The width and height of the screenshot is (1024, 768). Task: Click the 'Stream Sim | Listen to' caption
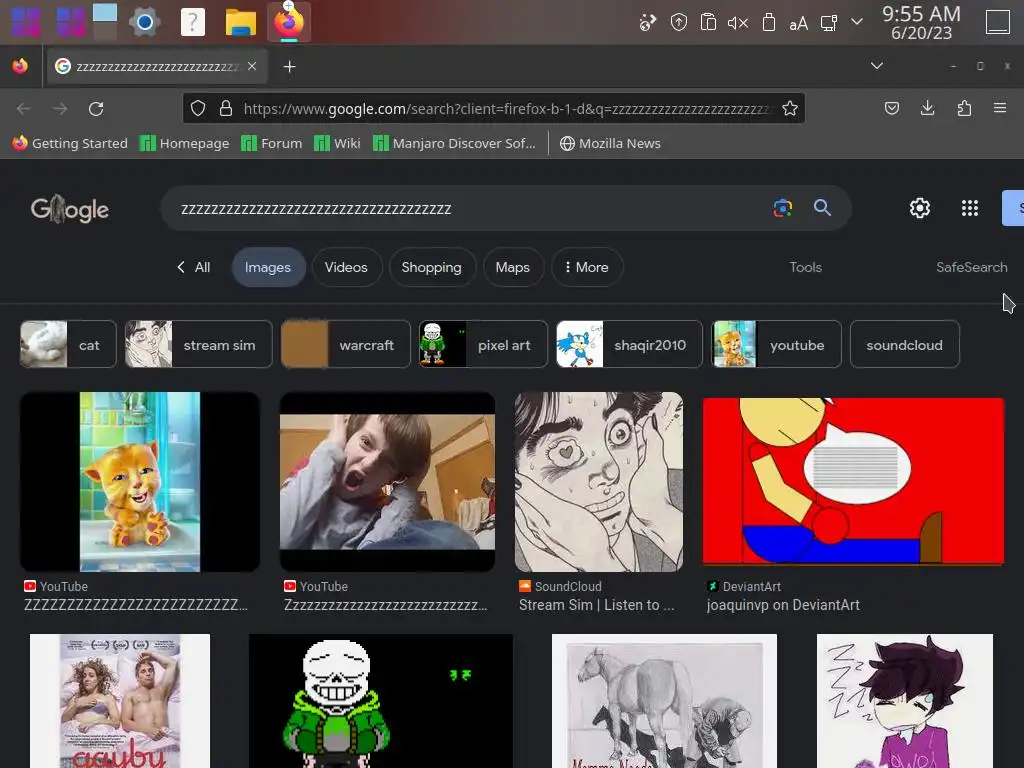[596, 605]
